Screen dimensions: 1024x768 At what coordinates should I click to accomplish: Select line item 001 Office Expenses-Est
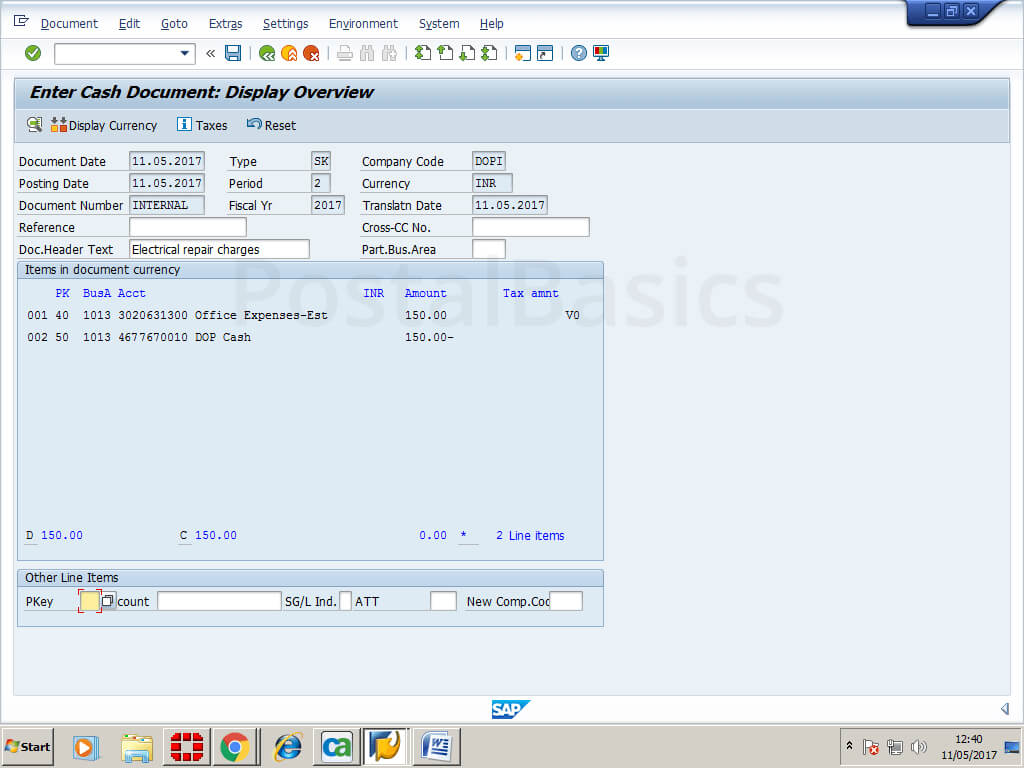(x=260, y=315)
